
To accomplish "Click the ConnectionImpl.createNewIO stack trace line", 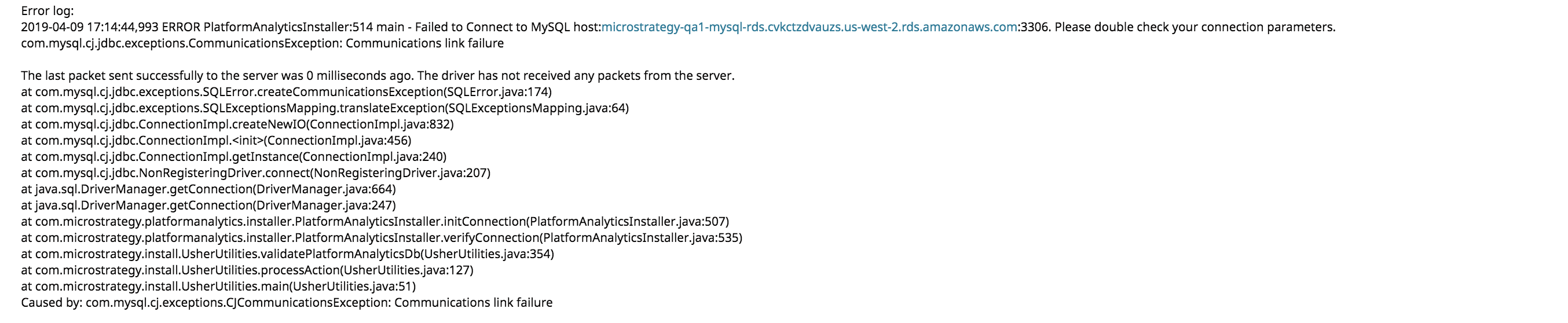I will 237,124.
